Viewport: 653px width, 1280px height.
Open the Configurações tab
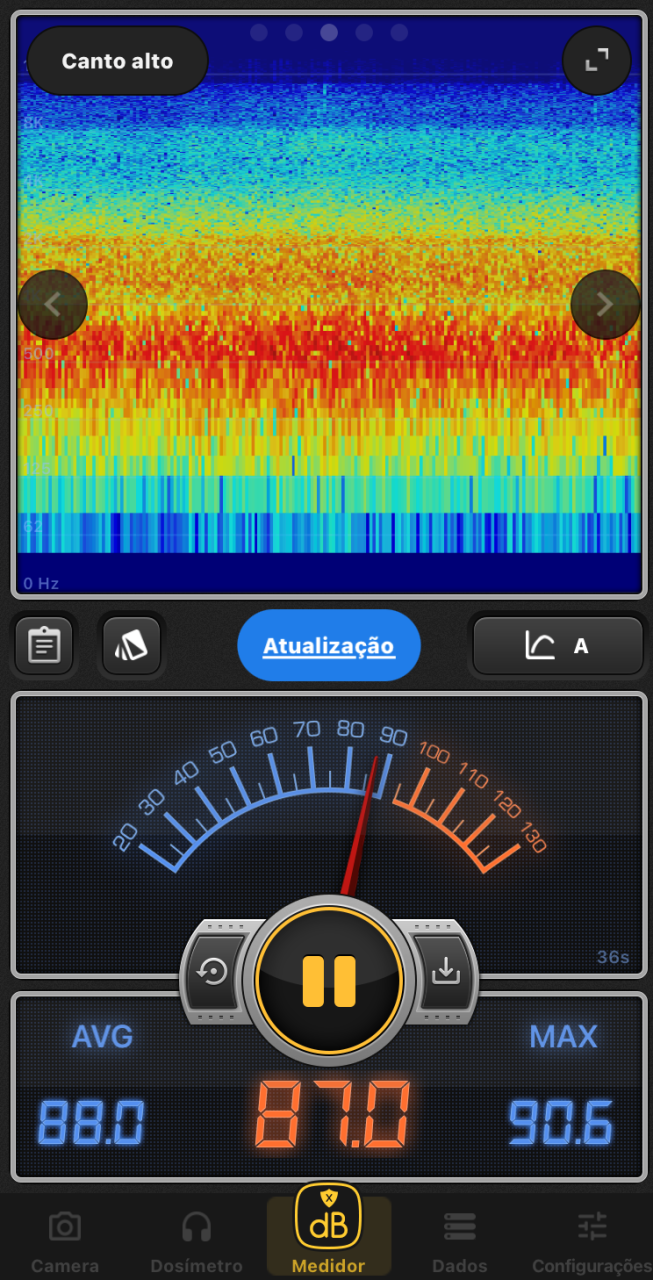(x=592, y=1238)
